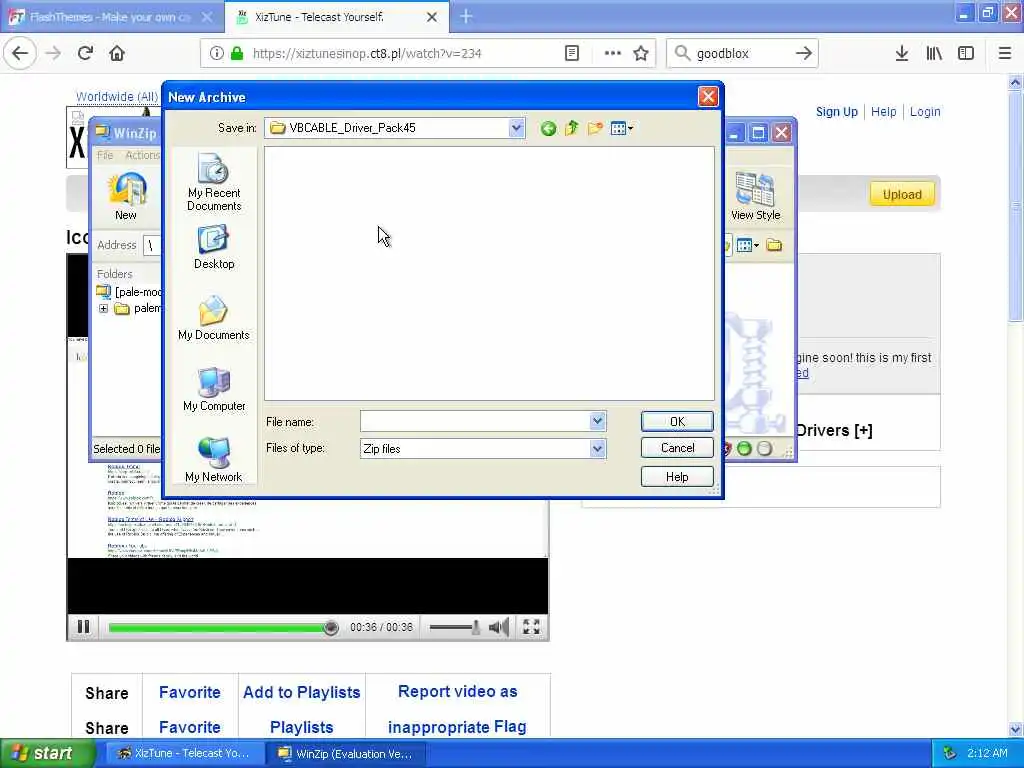Click the File name input field

475,421
